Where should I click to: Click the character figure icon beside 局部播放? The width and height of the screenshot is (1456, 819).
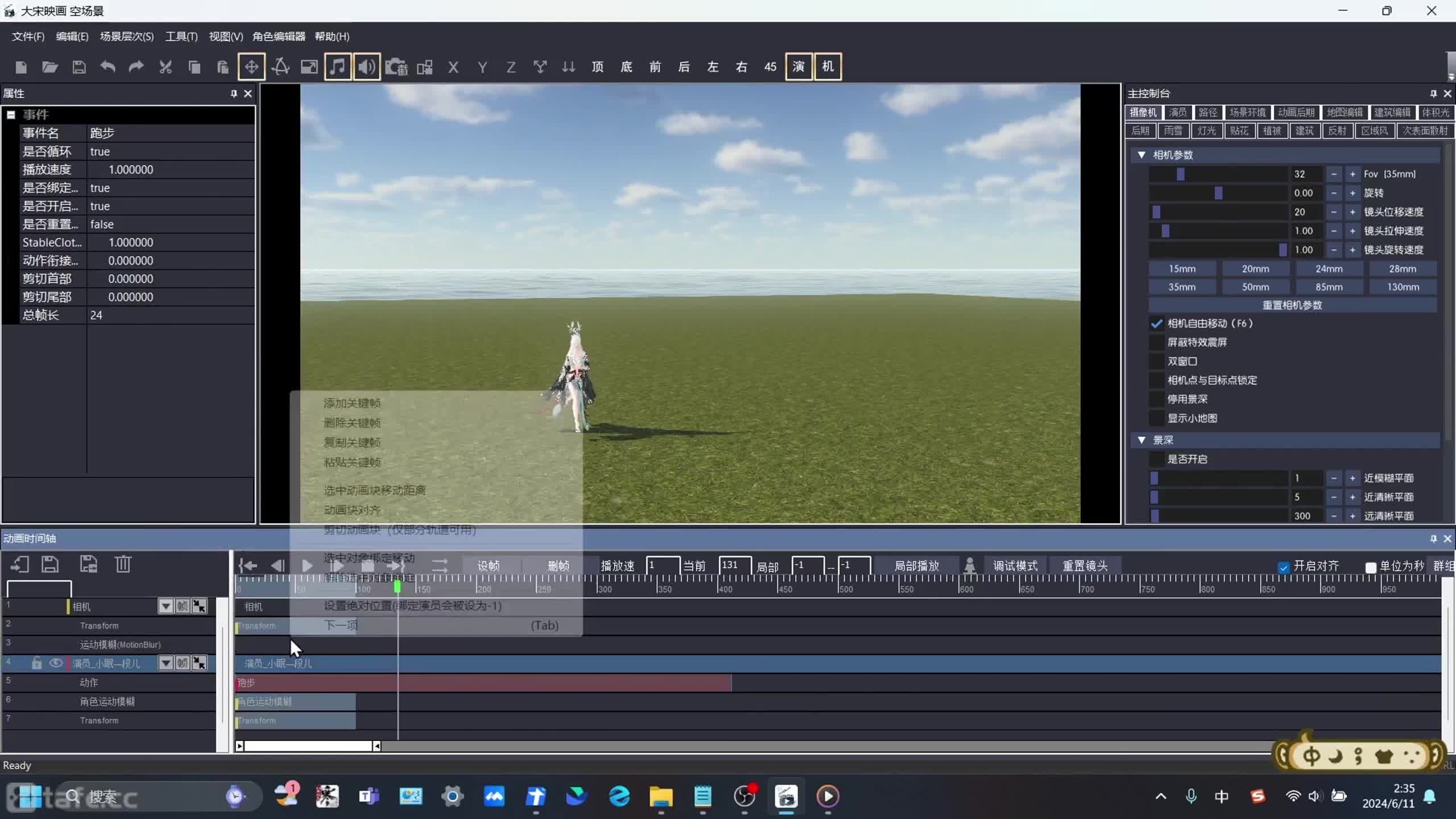(x=970, y=566)
